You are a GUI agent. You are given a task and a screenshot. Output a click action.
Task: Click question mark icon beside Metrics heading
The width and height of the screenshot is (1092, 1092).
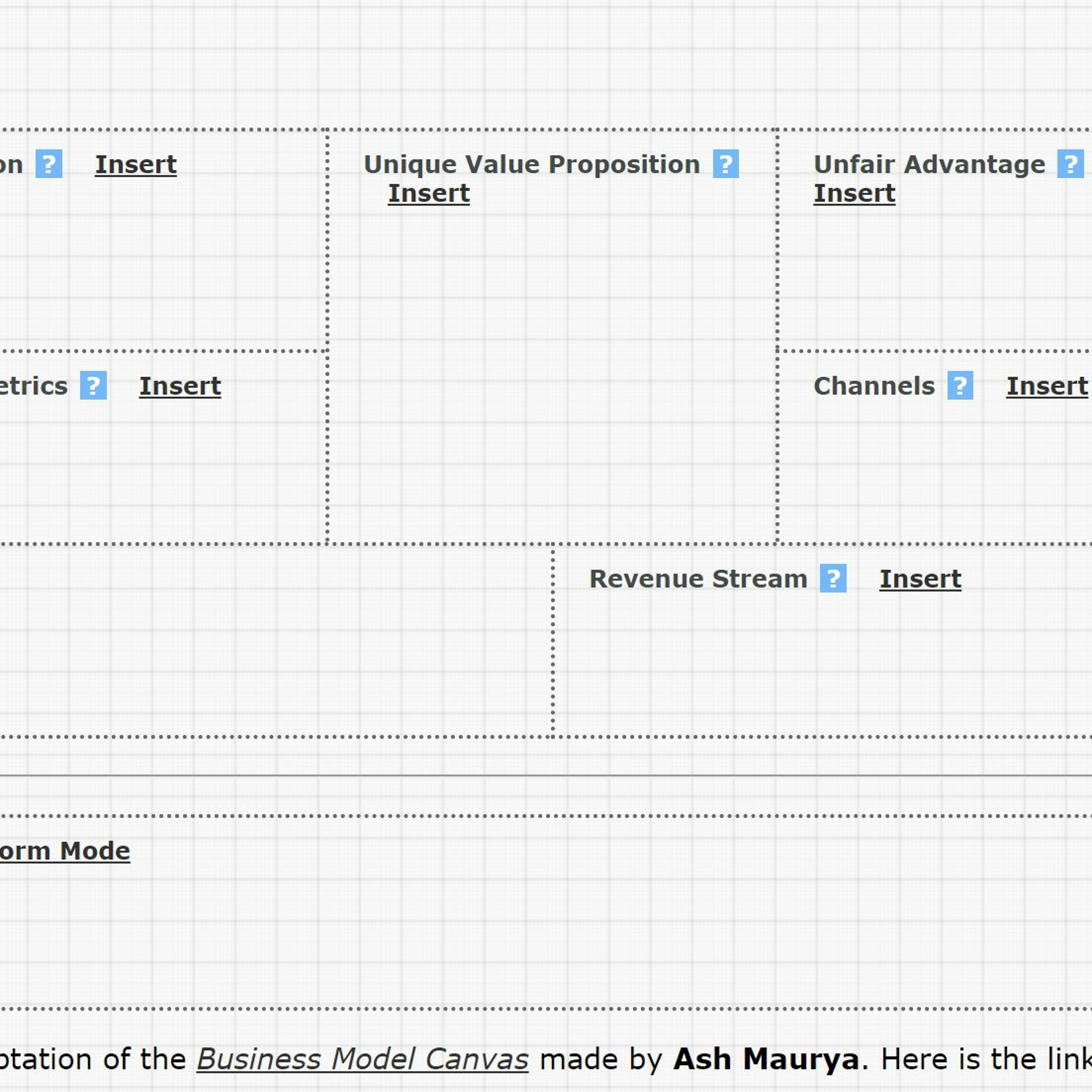(93, 385)
